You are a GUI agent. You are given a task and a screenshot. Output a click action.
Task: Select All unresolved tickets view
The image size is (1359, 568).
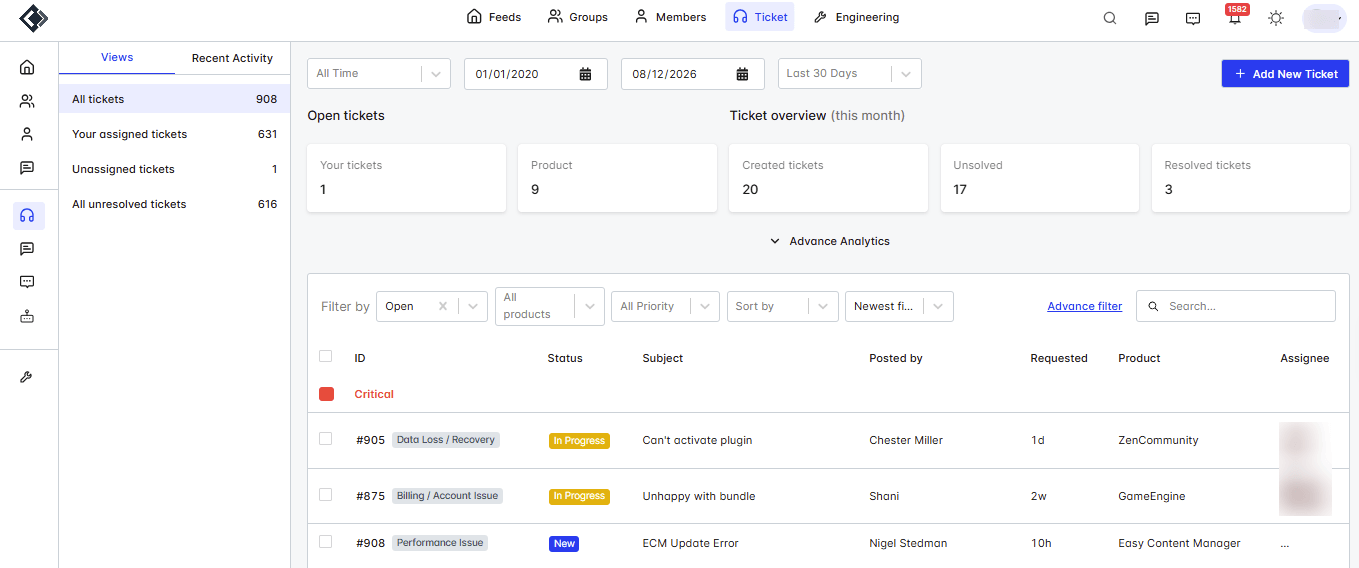pos(175,204)
